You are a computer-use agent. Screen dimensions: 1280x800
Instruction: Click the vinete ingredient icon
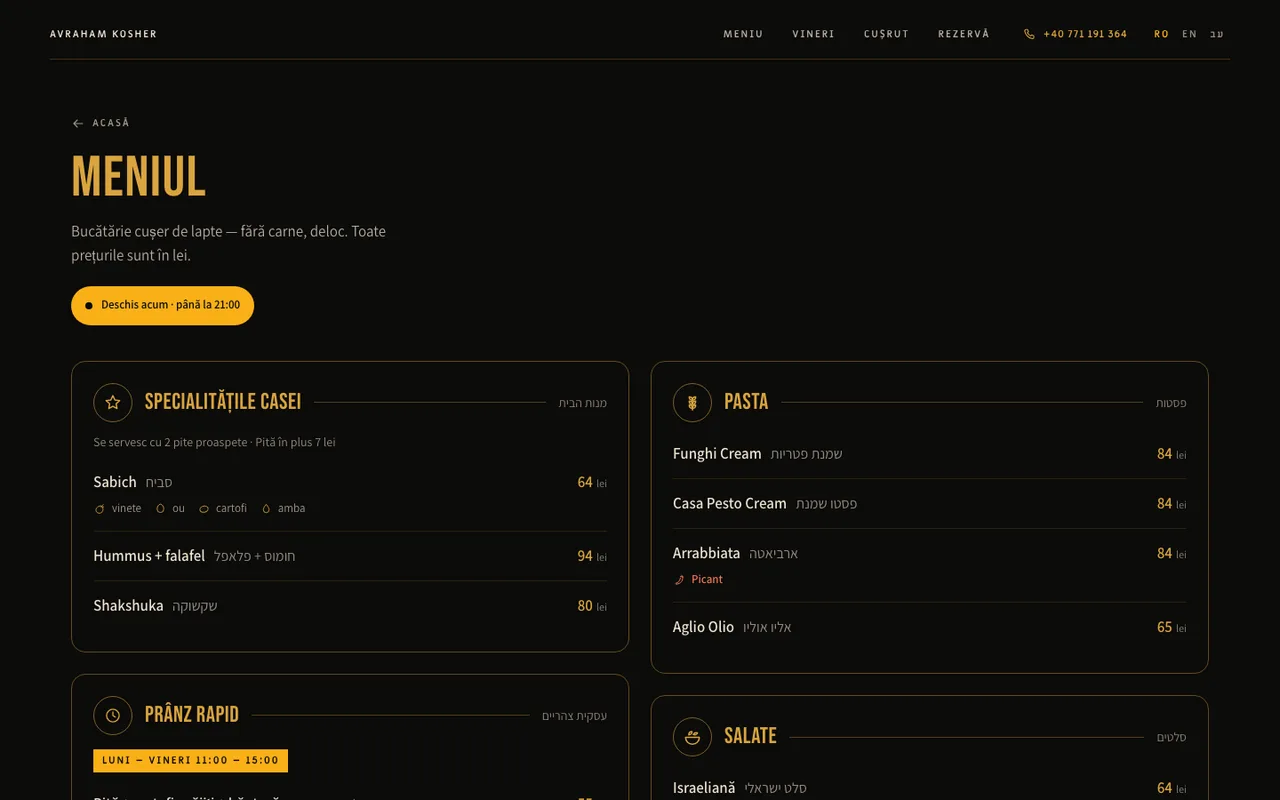99,509
